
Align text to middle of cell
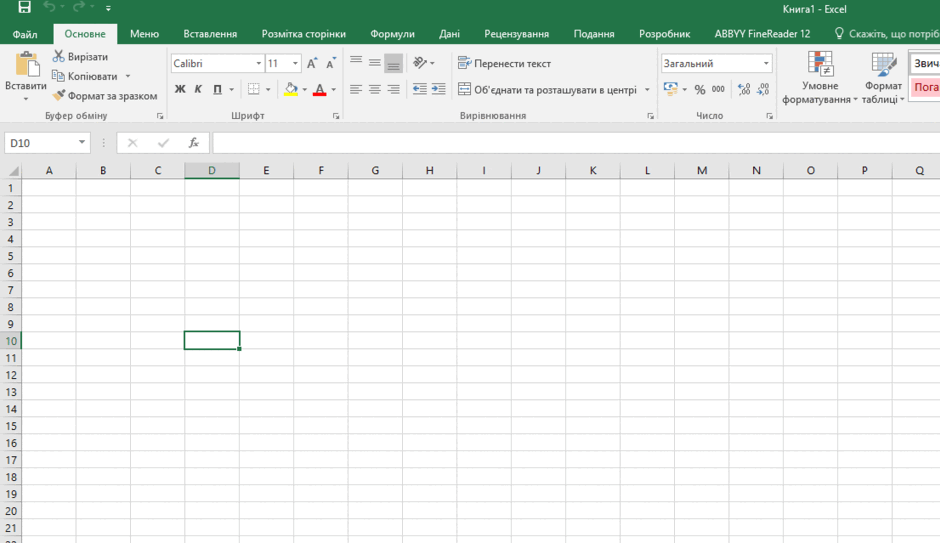click(375, 62)
